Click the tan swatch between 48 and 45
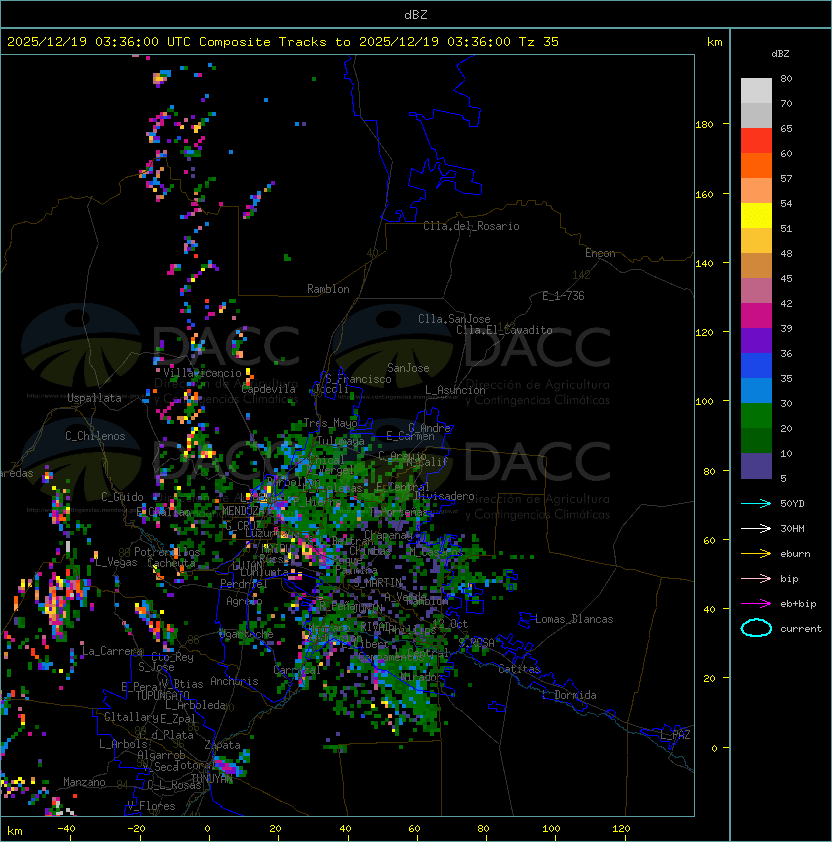Screen dimensions: 832x842 (x=756, y=266)
